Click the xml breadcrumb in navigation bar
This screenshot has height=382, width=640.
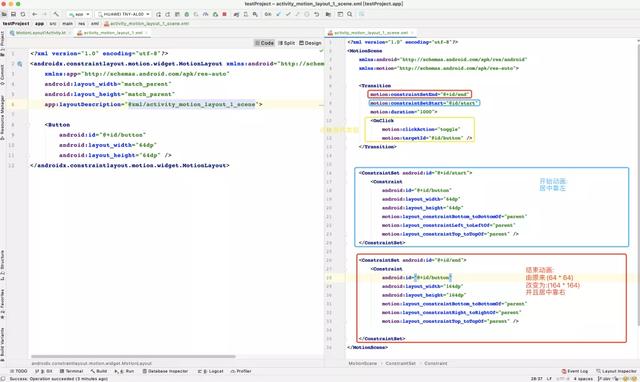(x=95, y=24)
